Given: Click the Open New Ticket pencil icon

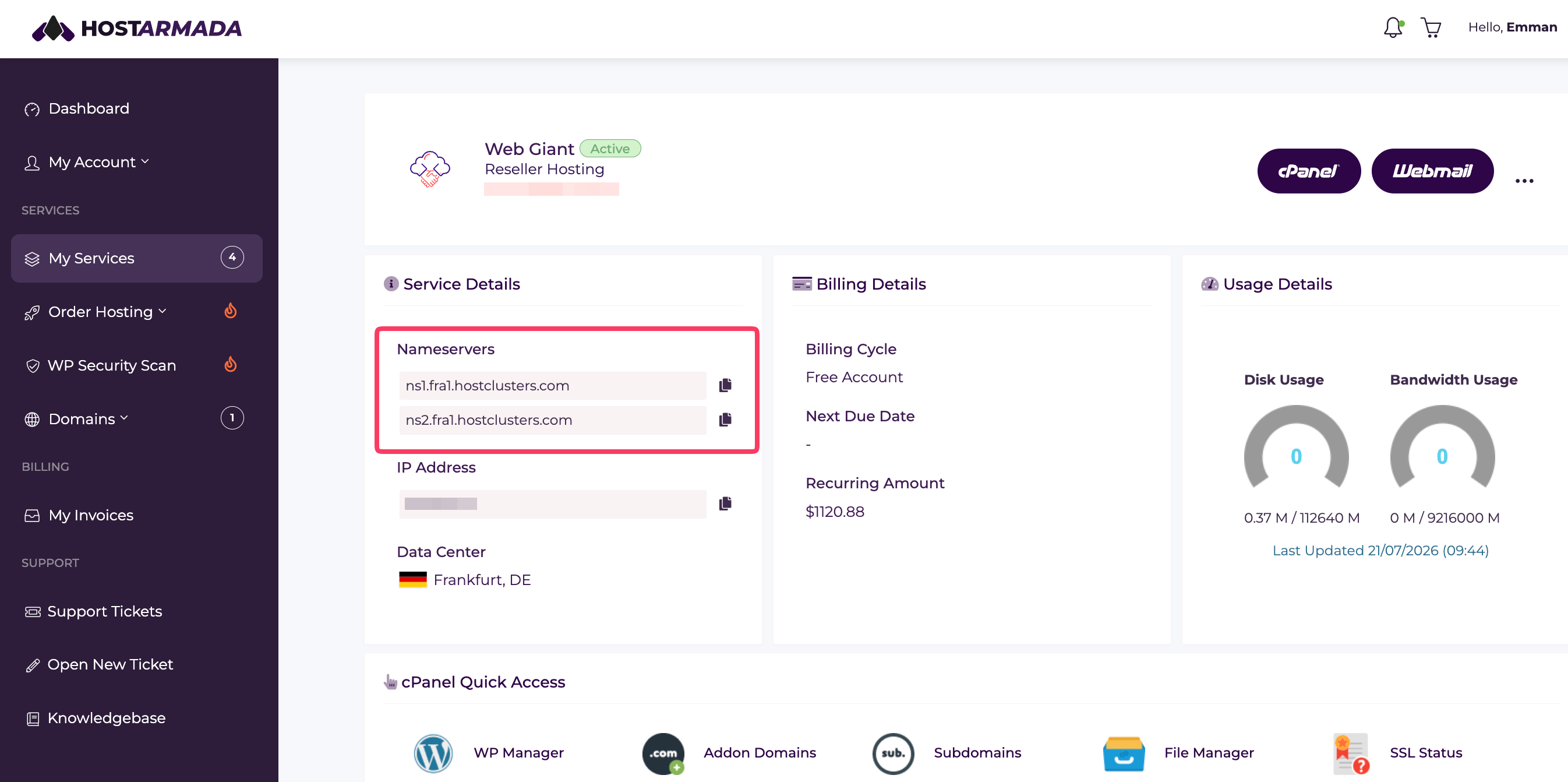Looking at the screenshot, I should pos(33,665).
